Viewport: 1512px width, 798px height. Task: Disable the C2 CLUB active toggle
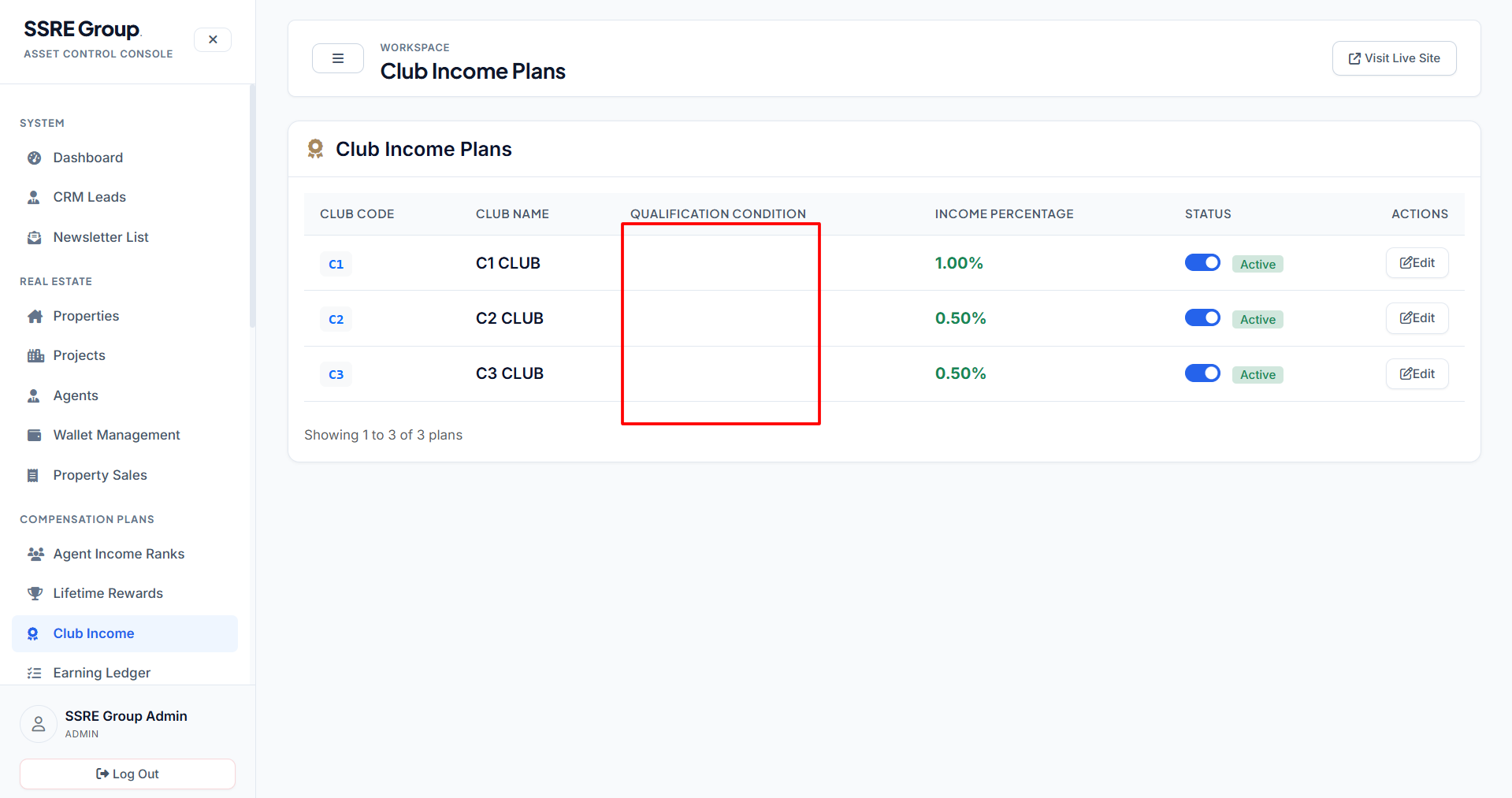click(1202, 317)
